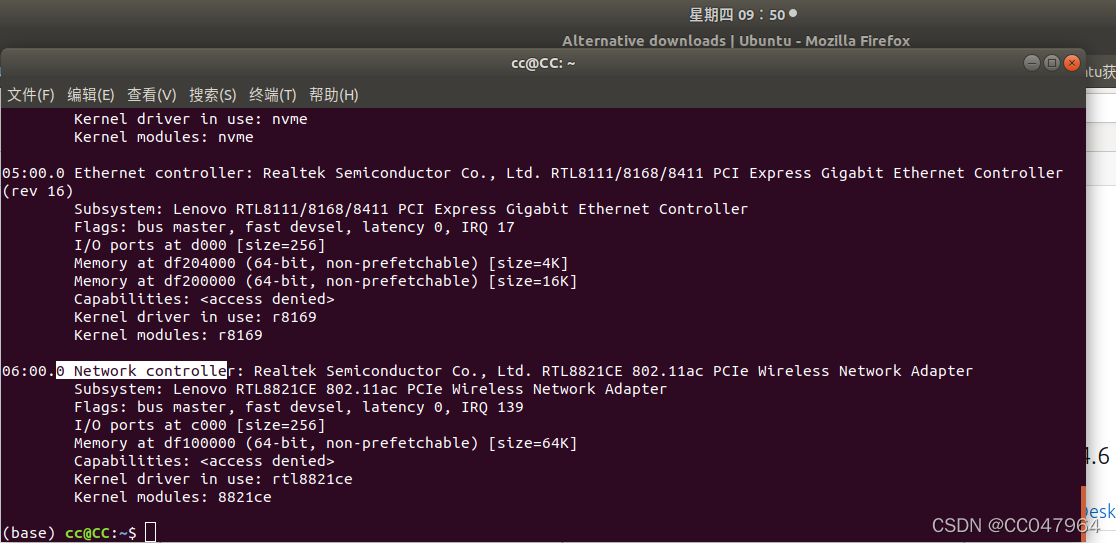Click the line Kernel driver in use: rtl8821ce
Image resolution: width=1116 pixels, height=543 pixels.
pos(213,479)
